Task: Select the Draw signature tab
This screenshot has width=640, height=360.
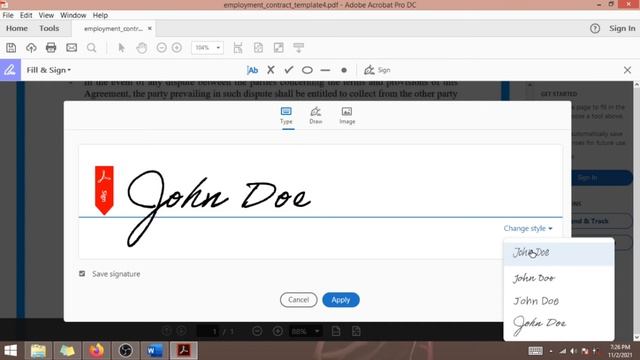Action: click(x=316, y=116)
